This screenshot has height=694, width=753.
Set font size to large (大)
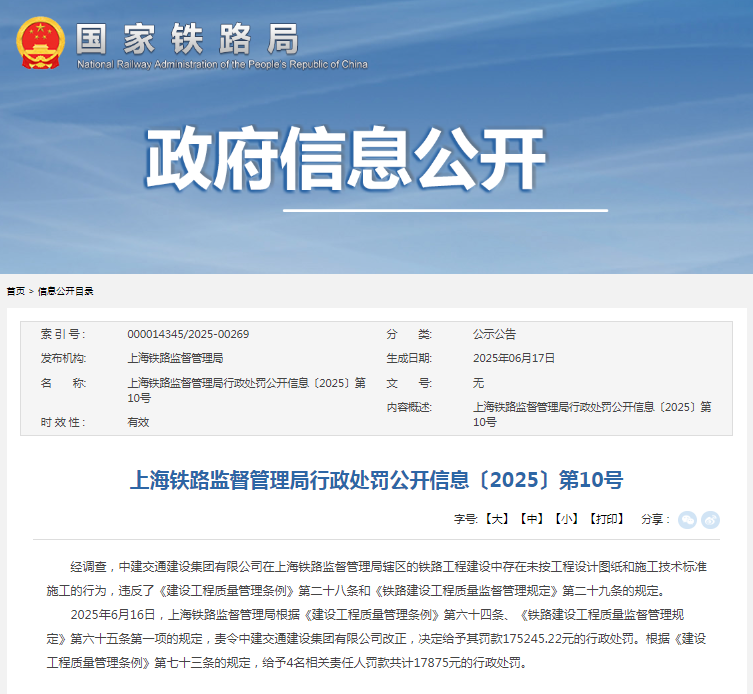[497, 519]
